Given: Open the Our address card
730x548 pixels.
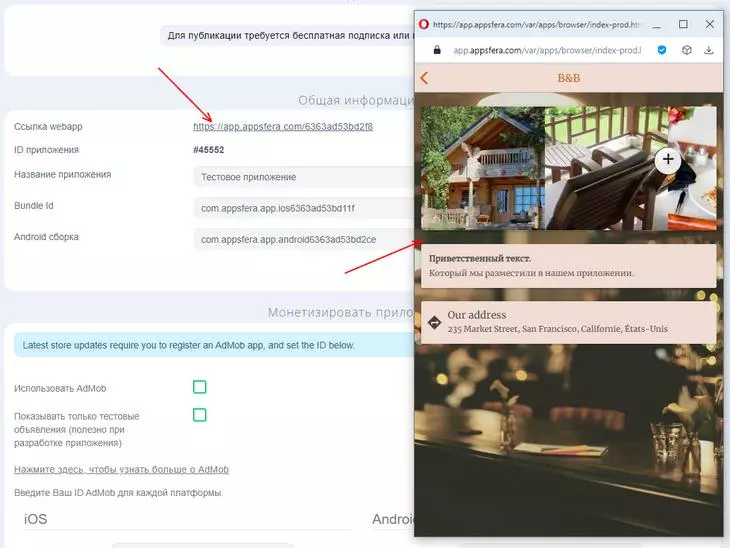Looking at the screenshot, I should coord(568,322).
